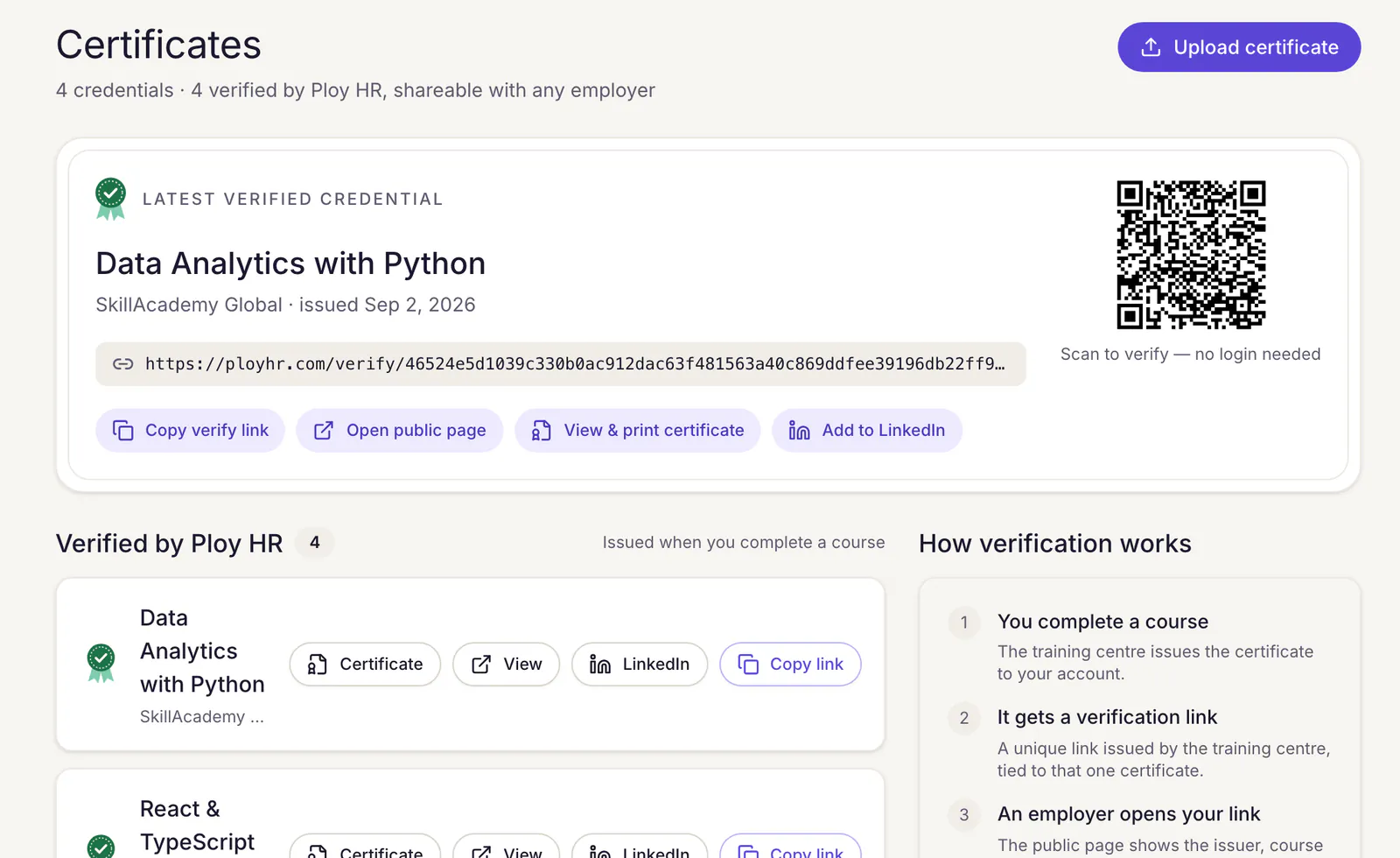1400x858 pixels.
Task: Click the QR code for verification
Action: click(1191, 255)
